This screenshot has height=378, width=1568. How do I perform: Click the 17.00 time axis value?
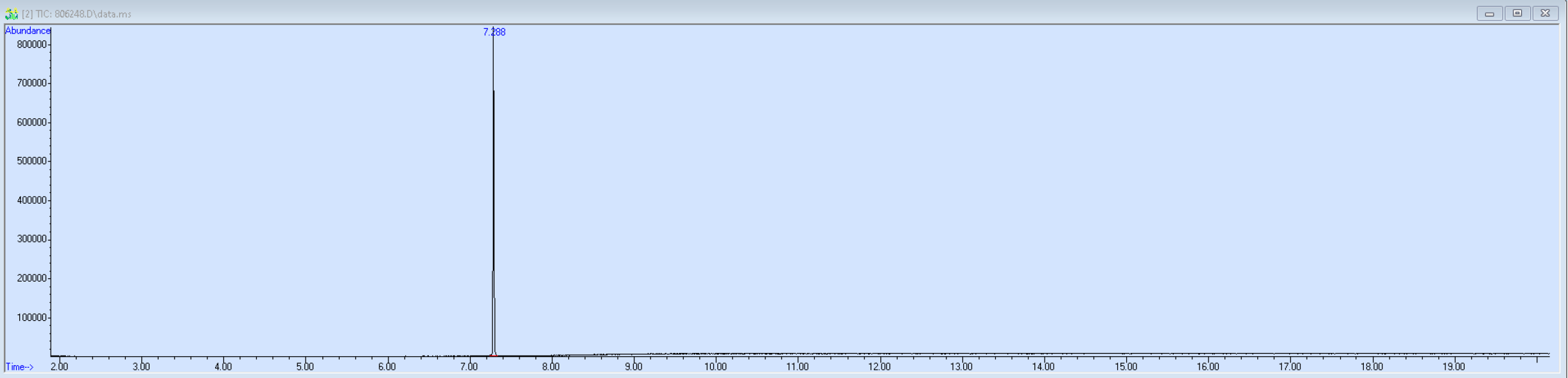(1290, 366)
